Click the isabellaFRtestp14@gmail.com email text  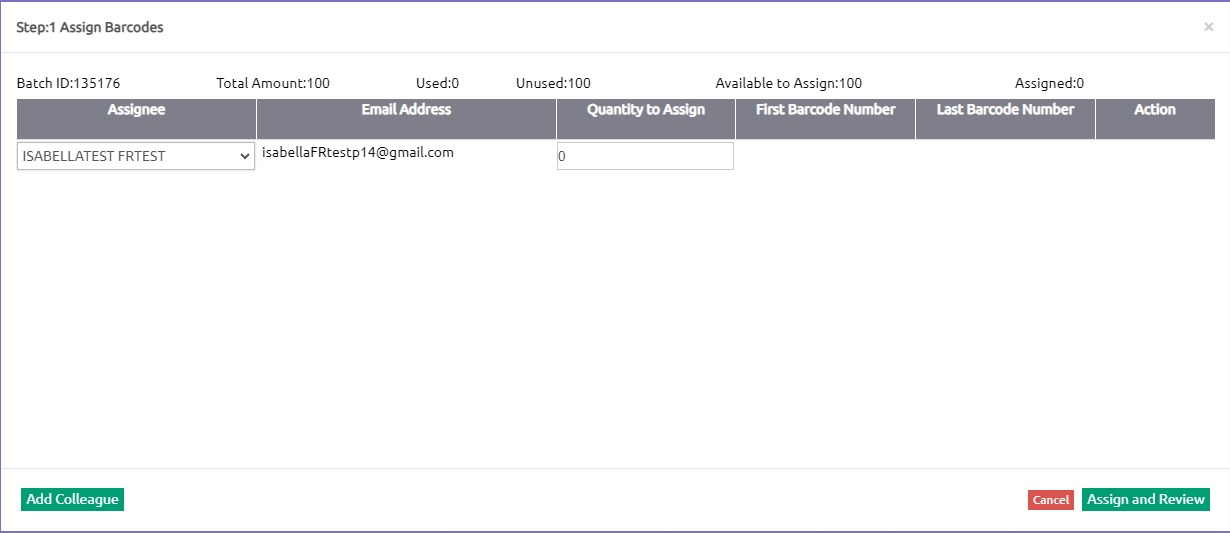click(x=358, y=153)
